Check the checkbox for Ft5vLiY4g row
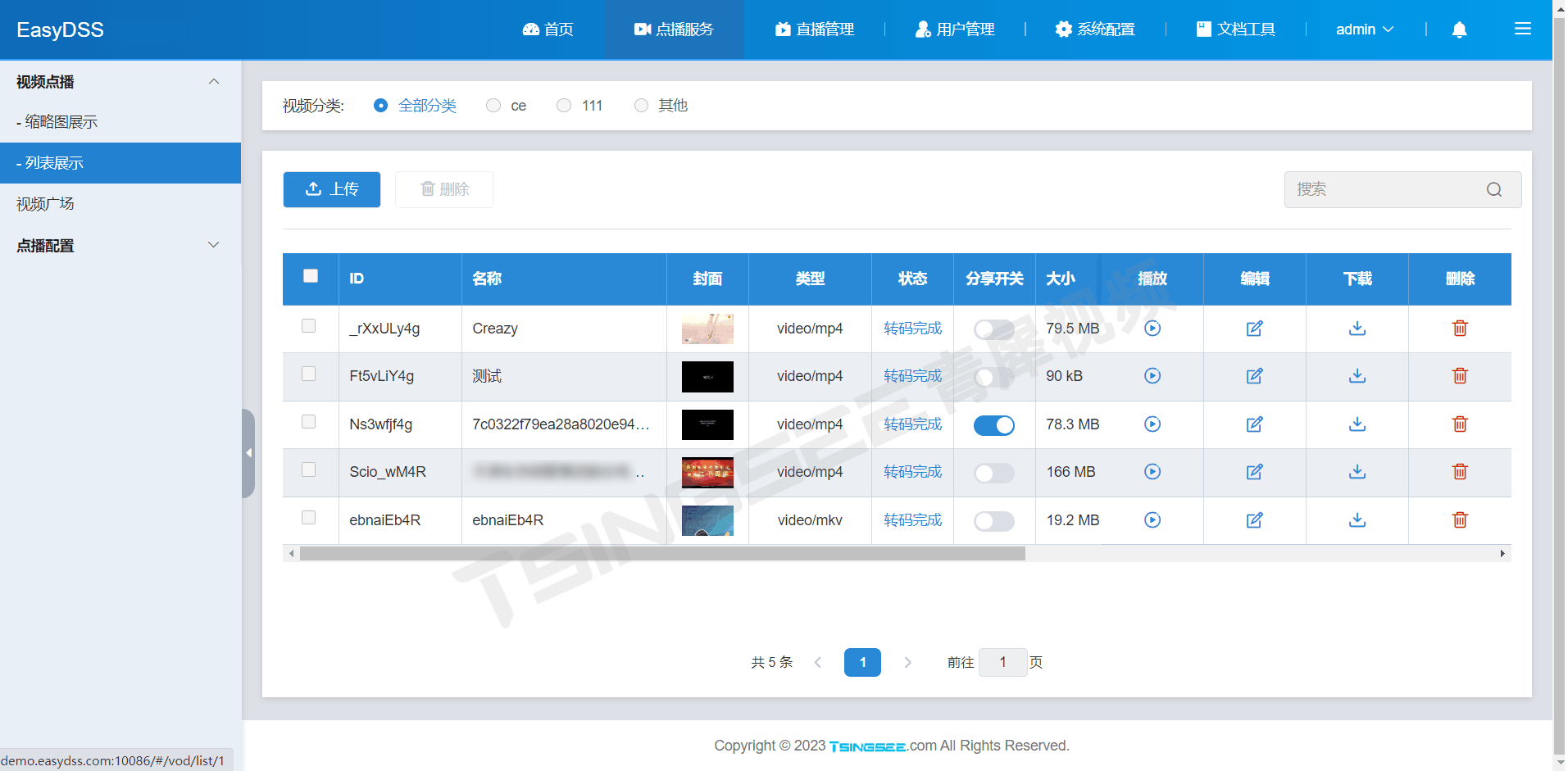1568x771 pixels. click(x=309, y=374)
